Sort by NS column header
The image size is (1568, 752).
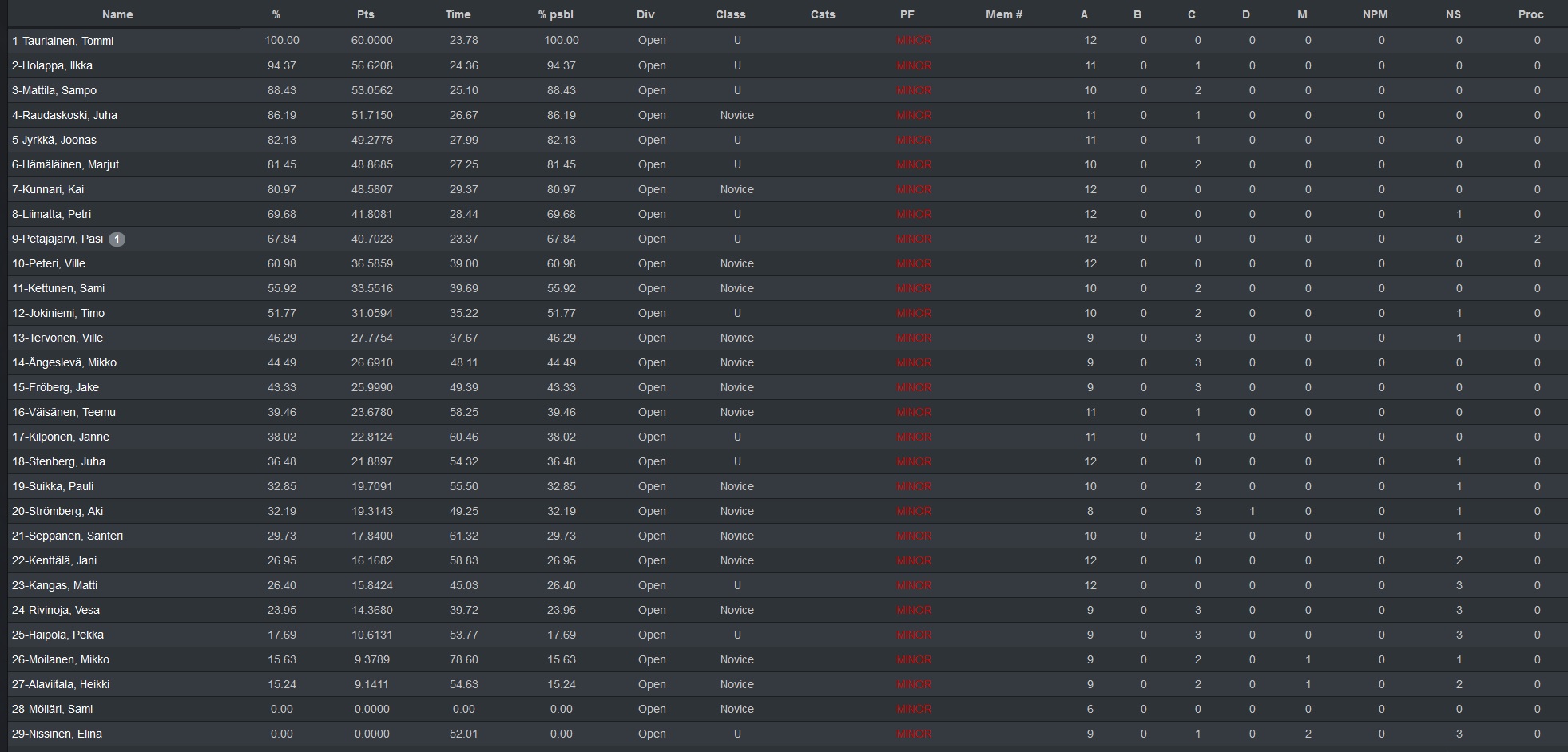[x=1453, y=14]
